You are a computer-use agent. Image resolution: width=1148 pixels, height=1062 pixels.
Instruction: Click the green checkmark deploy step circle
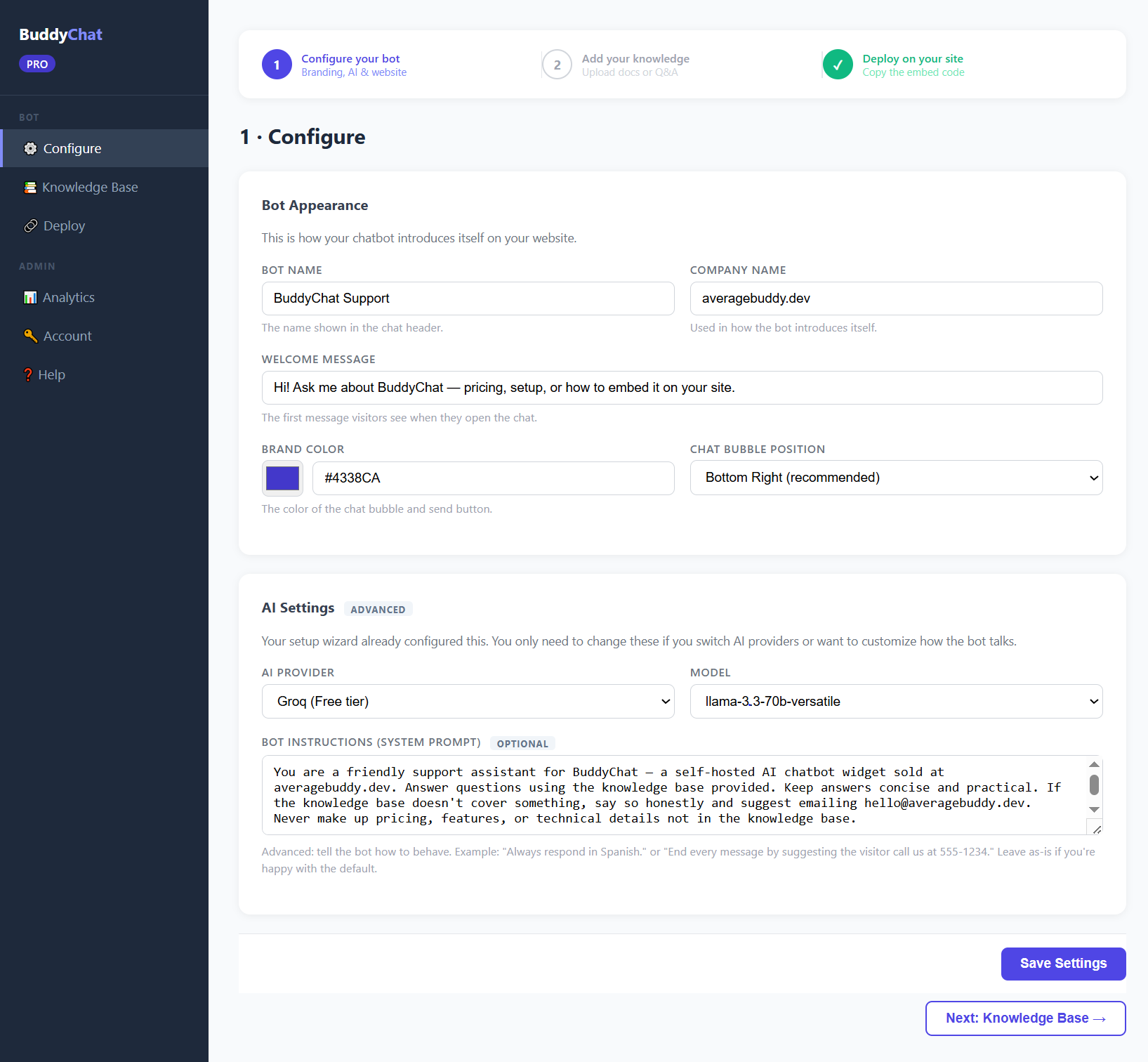[838, 65]
